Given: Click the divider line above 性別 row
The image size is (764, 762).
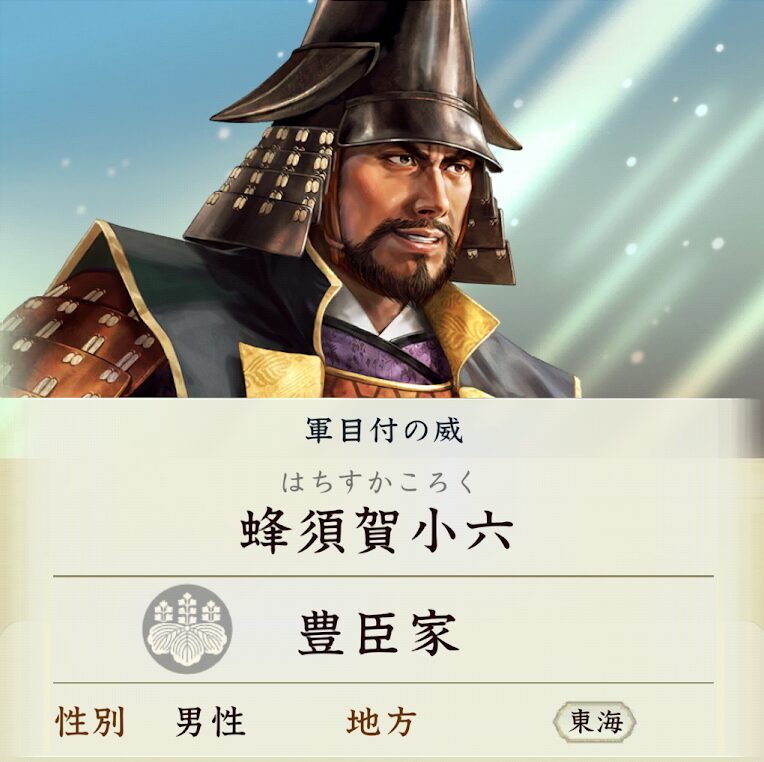Looking at the screenshot, I should click(x=383, y=683).
